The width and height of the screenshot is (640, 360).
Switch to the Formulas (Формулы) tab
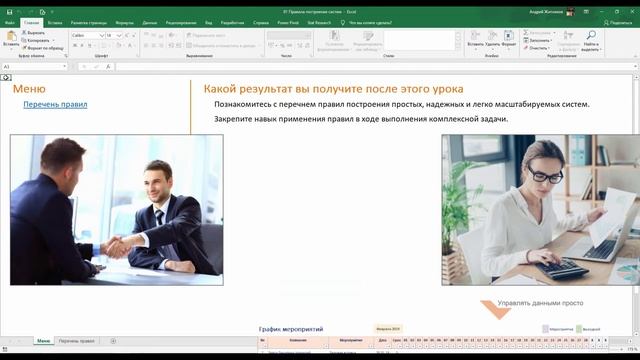124,23
